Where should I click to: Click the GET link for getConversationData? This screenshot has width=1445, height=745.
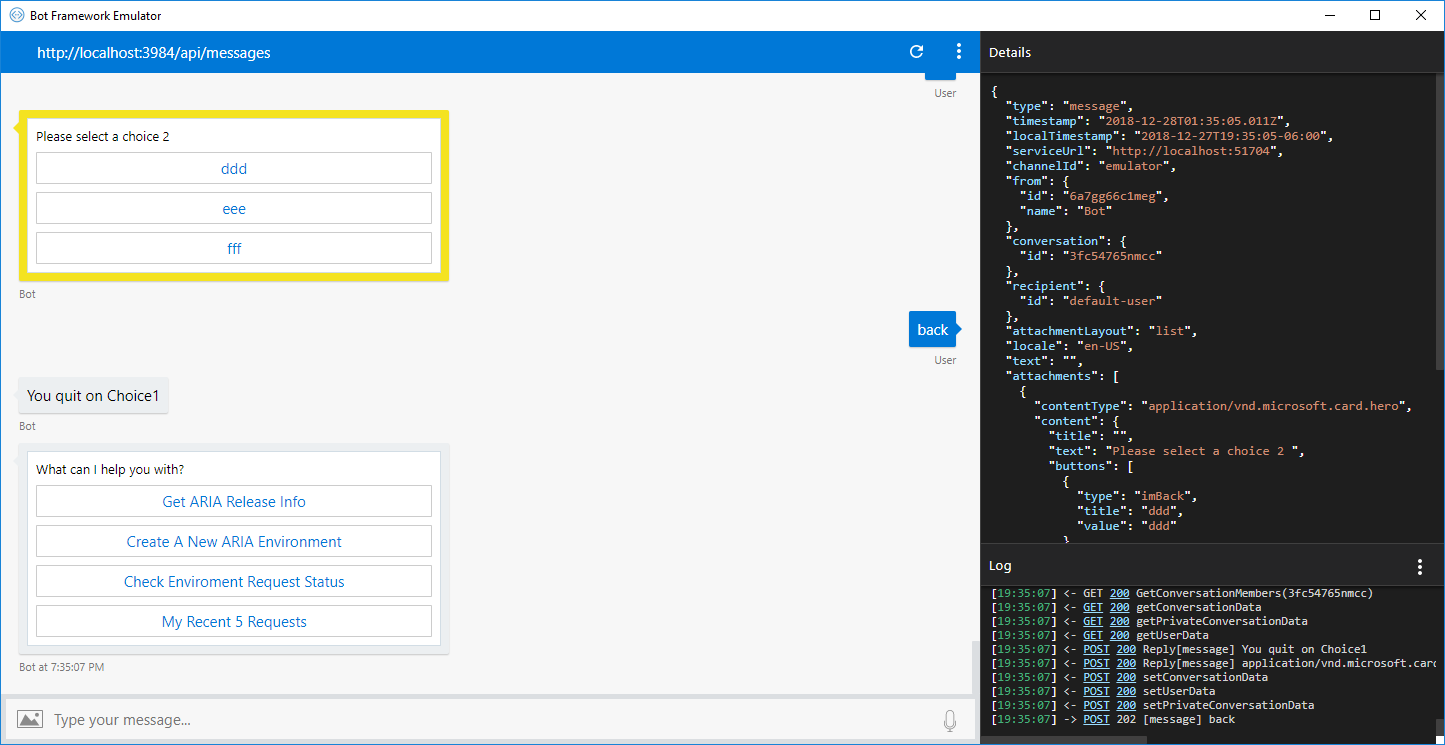[x=1092, y=607]
